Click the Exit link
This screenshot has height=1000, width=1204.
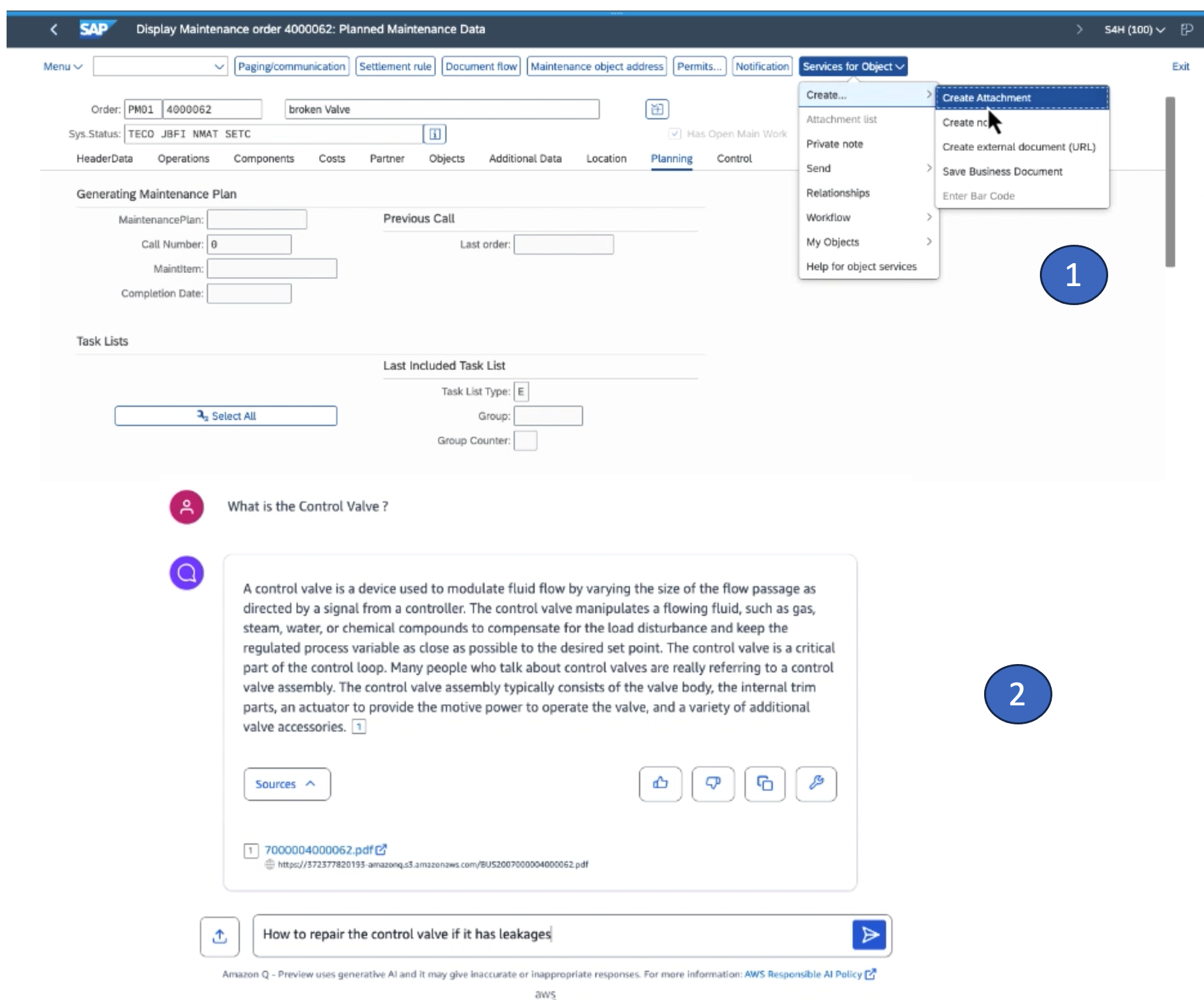click(1180, 66)
